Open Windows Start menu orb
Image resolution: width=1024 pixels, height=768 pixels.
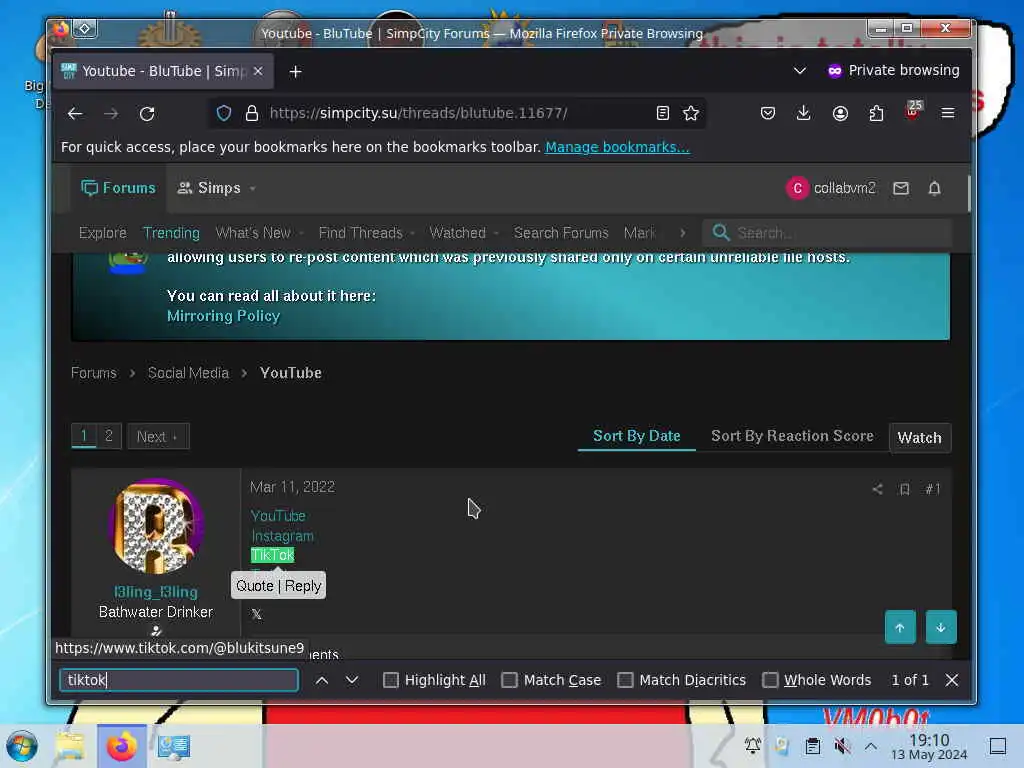[x=22, y=746]
